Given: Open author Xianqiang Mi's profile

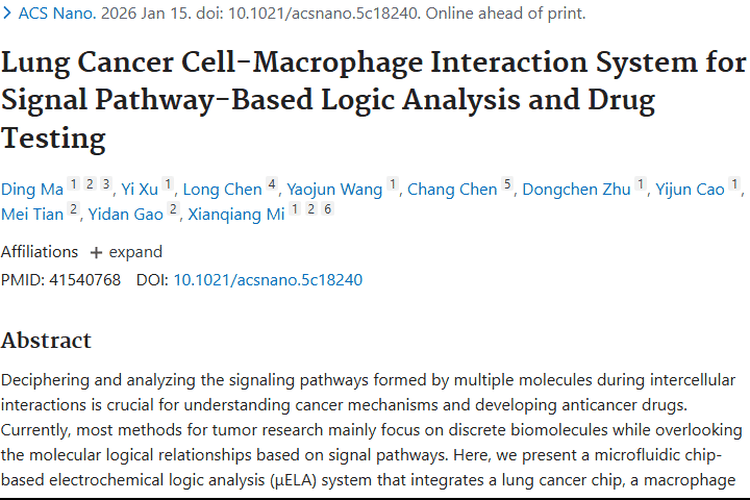Looking at the screenshot, I should (236, 214).
